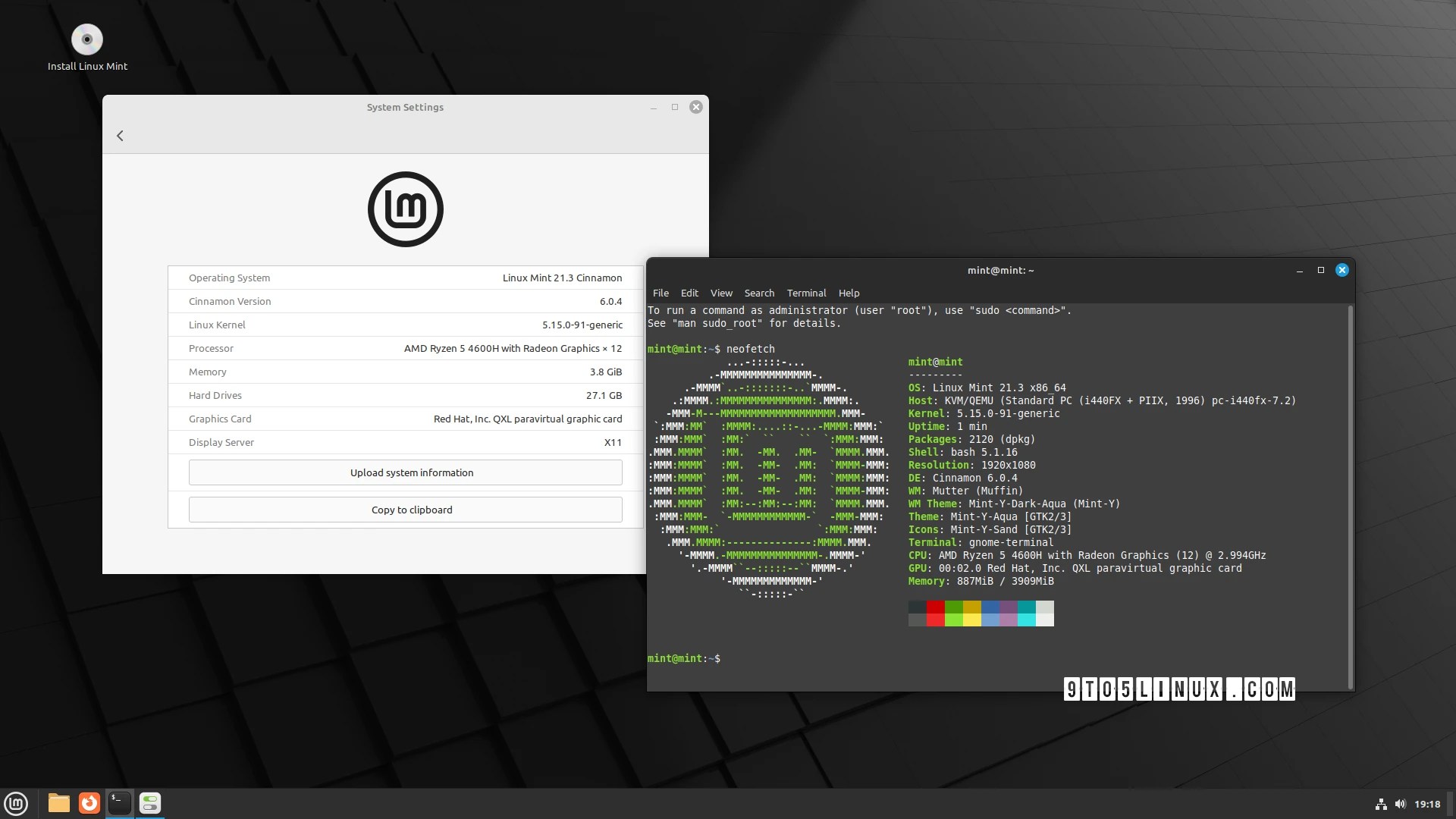Go back in System Settings
Image resolution: width=1456 pixels, height=819 pixels.
click(x=120, y=136)
